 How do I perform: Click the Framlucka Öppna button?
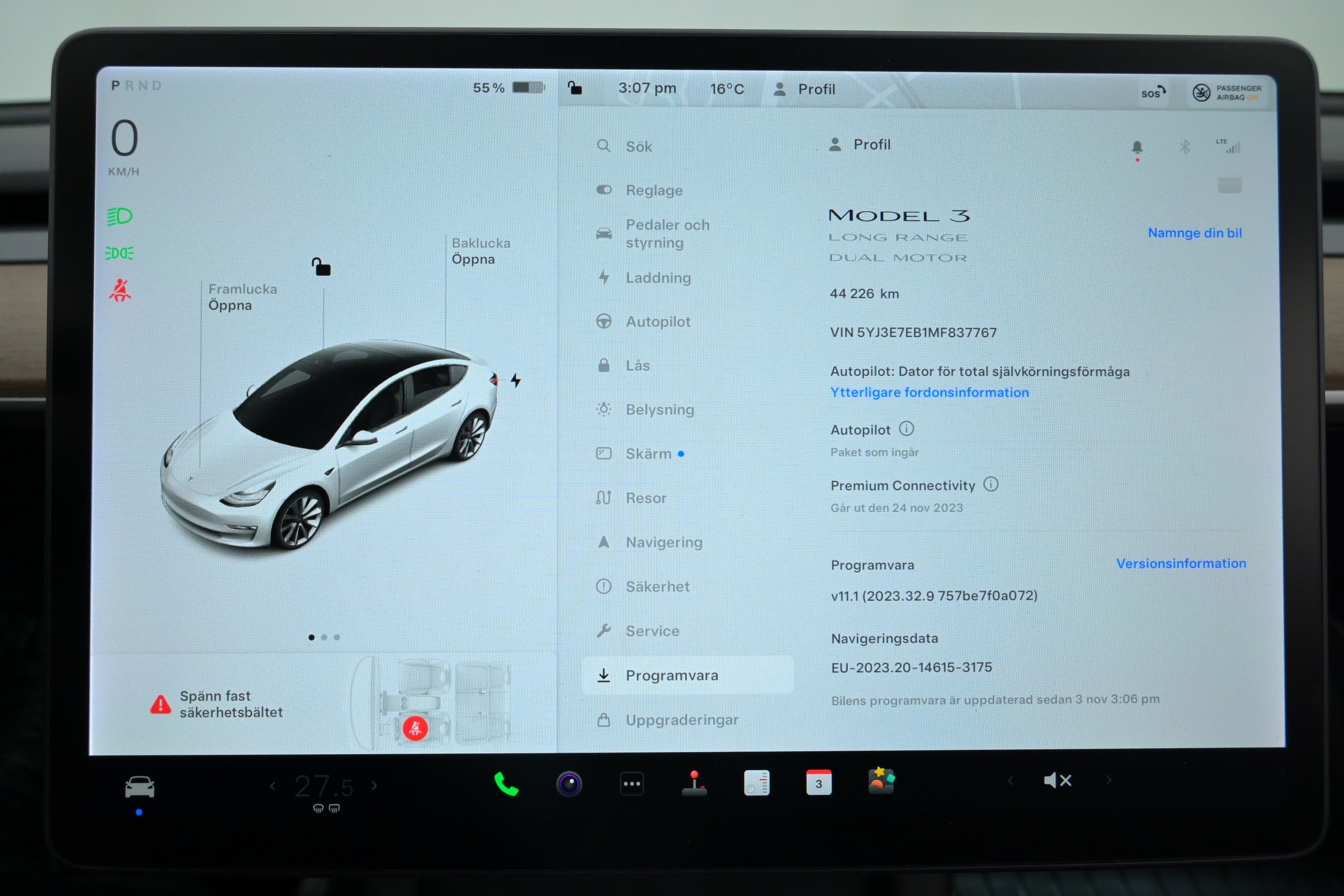coord(242,297)
